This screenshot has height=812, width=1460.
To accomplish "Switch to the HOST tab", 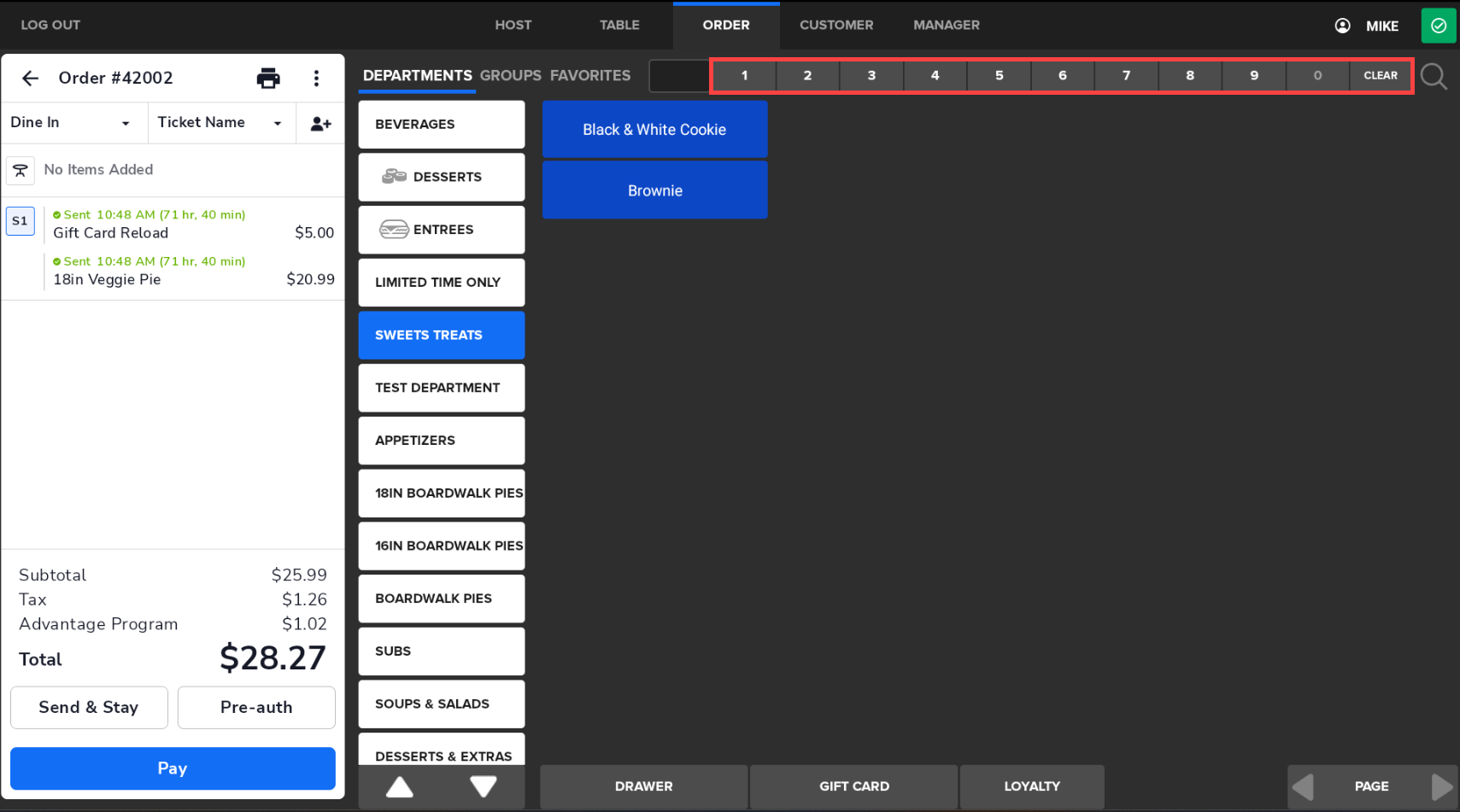I will click(513, 26).
